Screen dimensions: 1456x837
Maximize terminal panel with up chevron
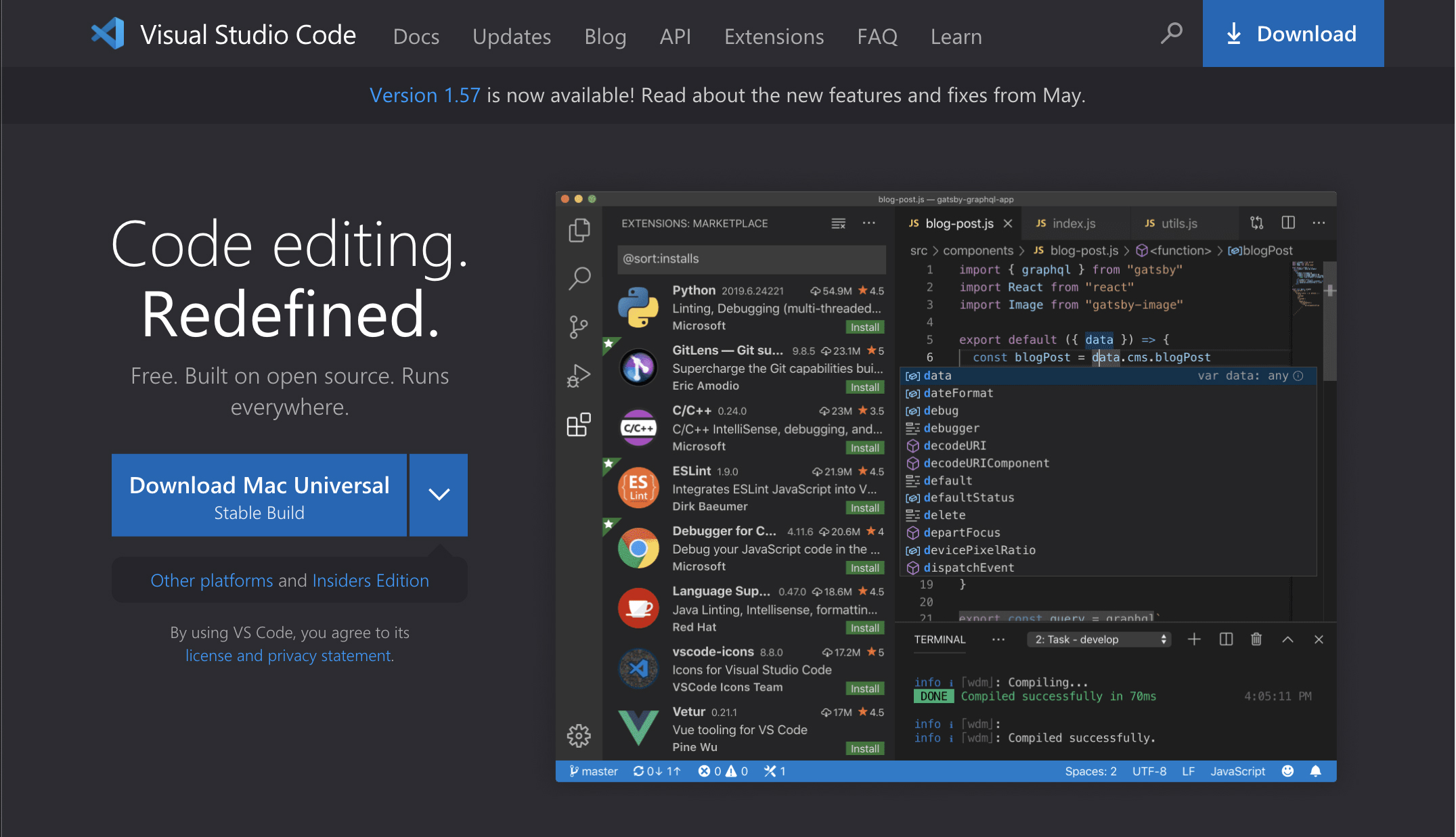coord(1287,639)
